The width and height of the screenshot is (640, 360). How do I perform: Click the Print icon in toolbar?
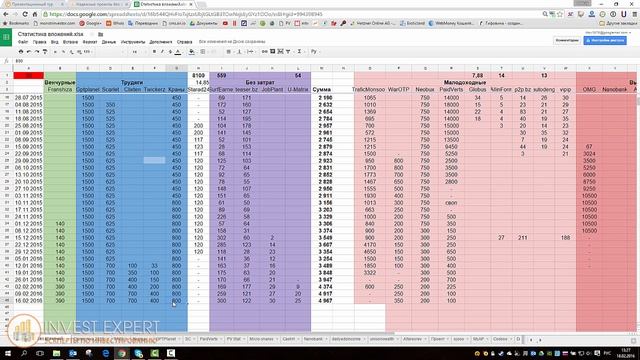(21, 51)
